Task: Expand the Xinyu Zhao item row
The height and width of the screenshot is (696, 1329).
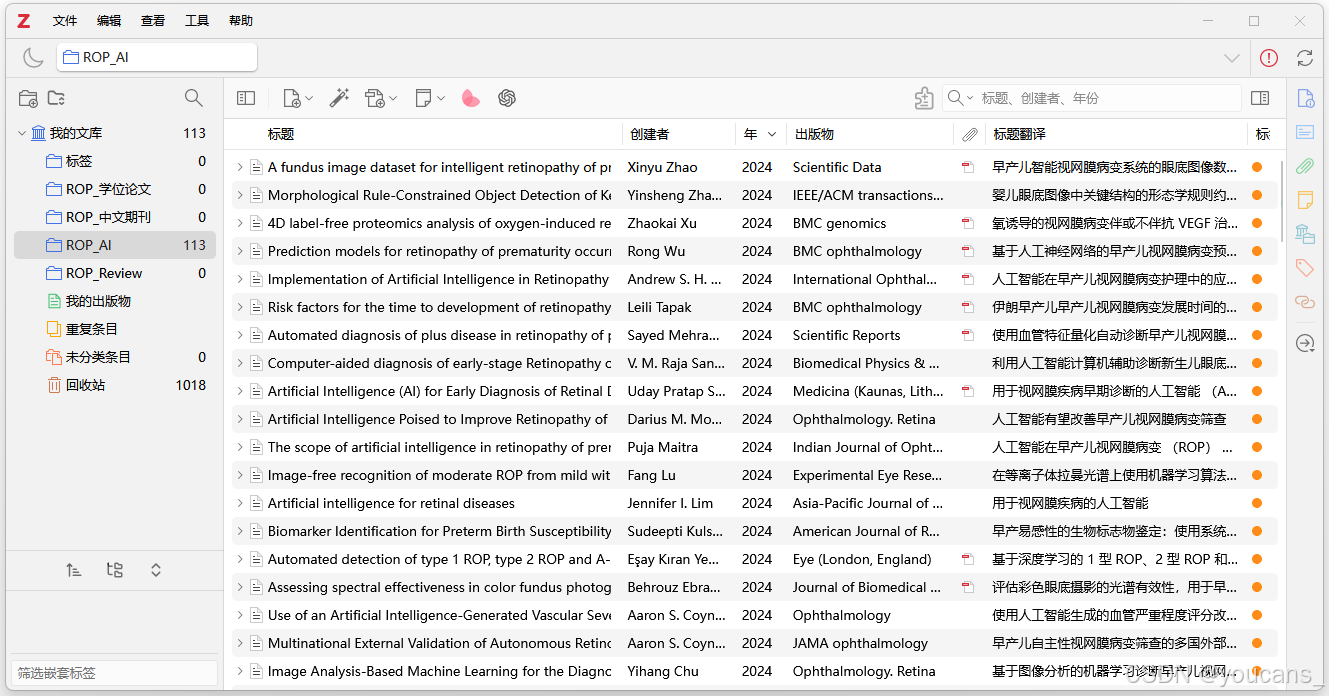Action: tap(240, 167)
